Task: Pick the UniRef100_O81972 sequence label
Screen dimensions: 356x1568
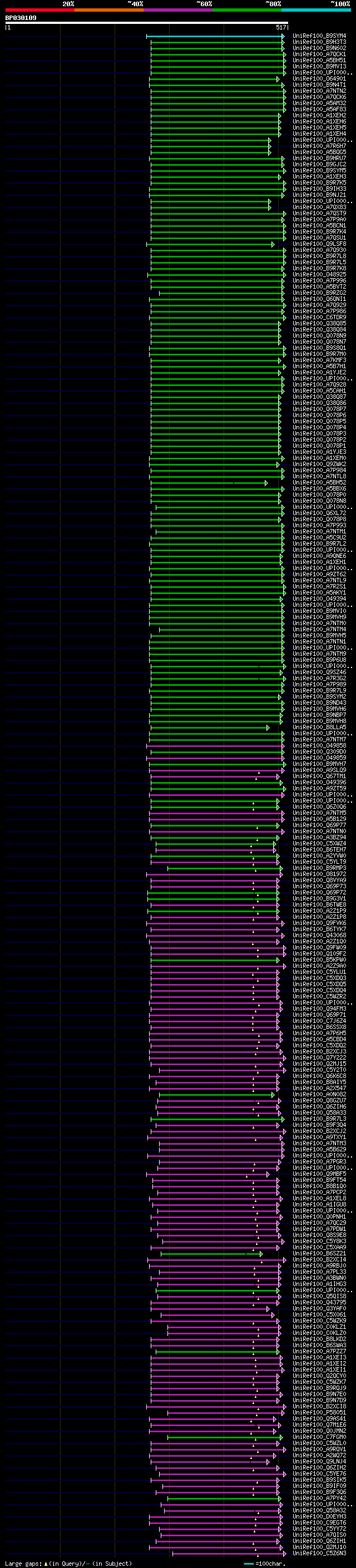Action: (x=319, y=874)
